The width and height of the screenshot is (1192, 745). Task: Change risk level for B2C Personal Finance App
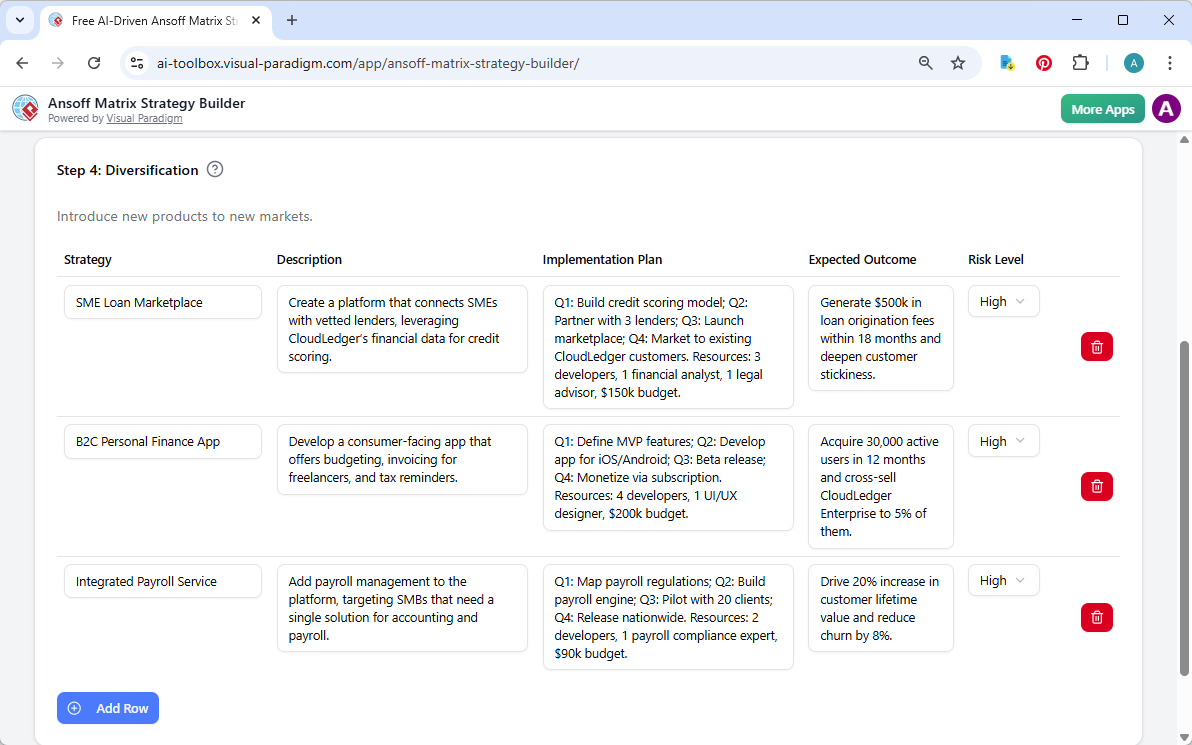pos(1003,441)
